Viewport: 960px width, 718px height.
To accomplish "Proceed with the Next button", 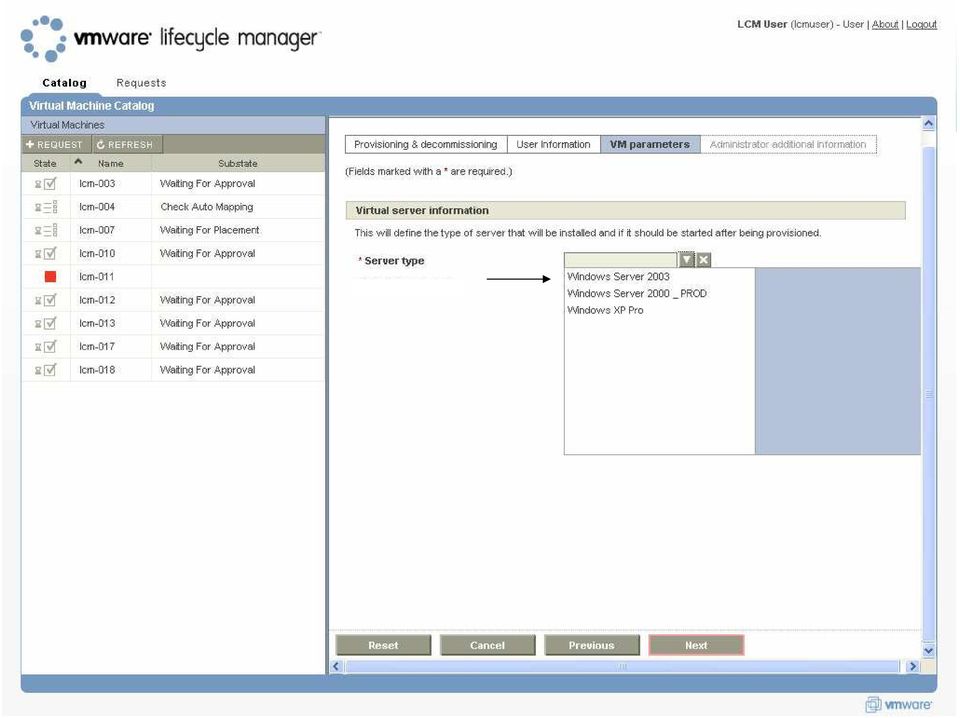I will point(696,645).
